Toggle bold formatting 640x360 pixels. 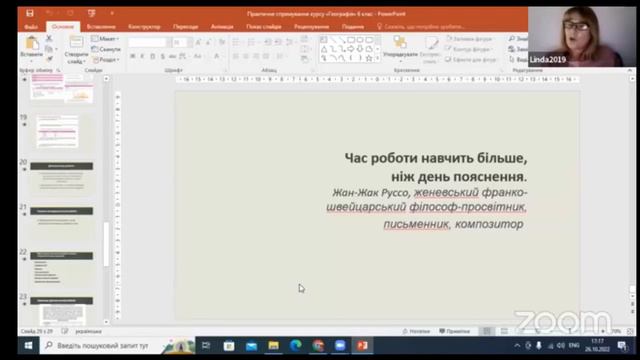coord(133,56)
